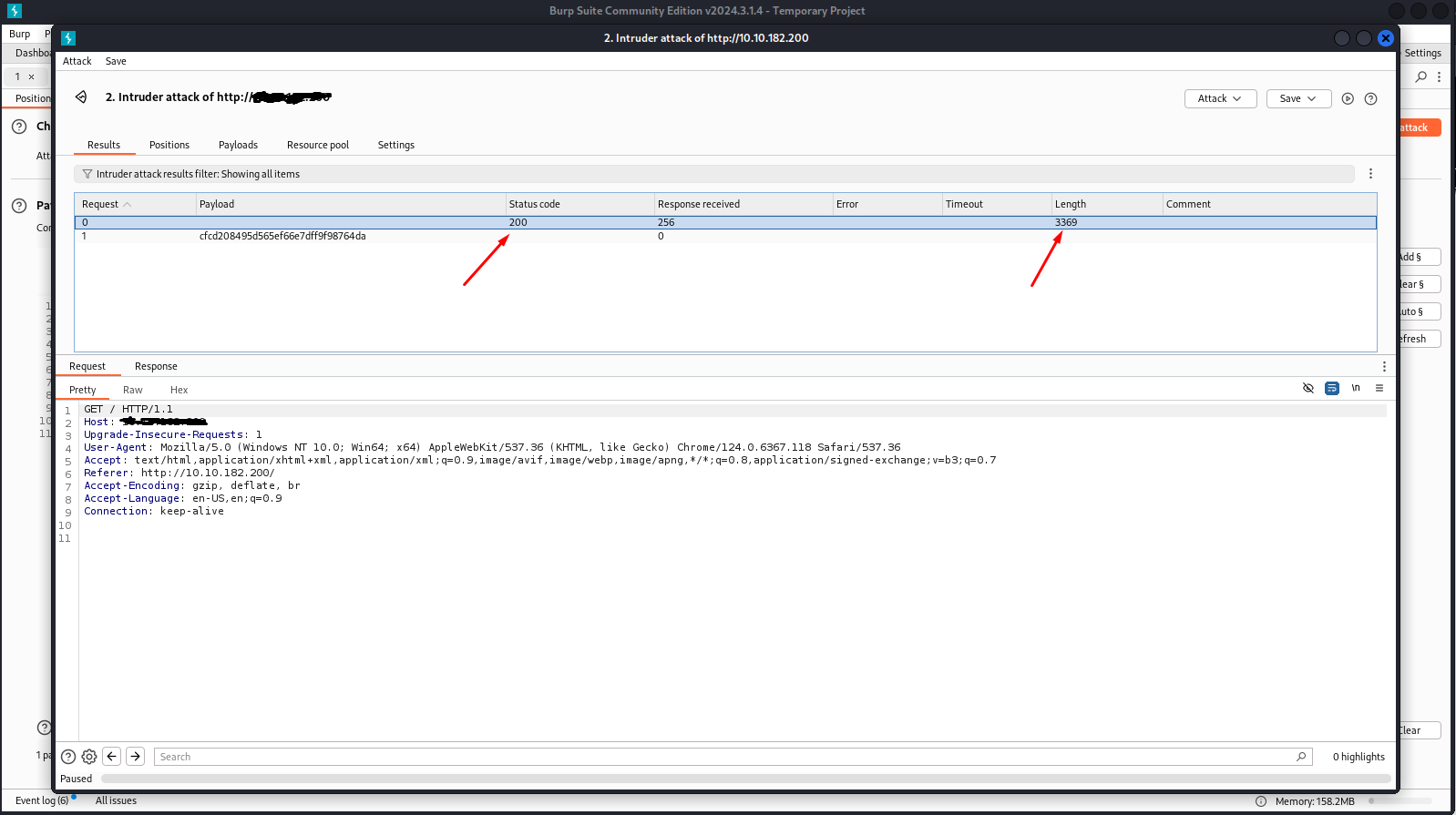Click help icon beside Ch heading in main window
The image size is (1456, 815).
[19, 127]
